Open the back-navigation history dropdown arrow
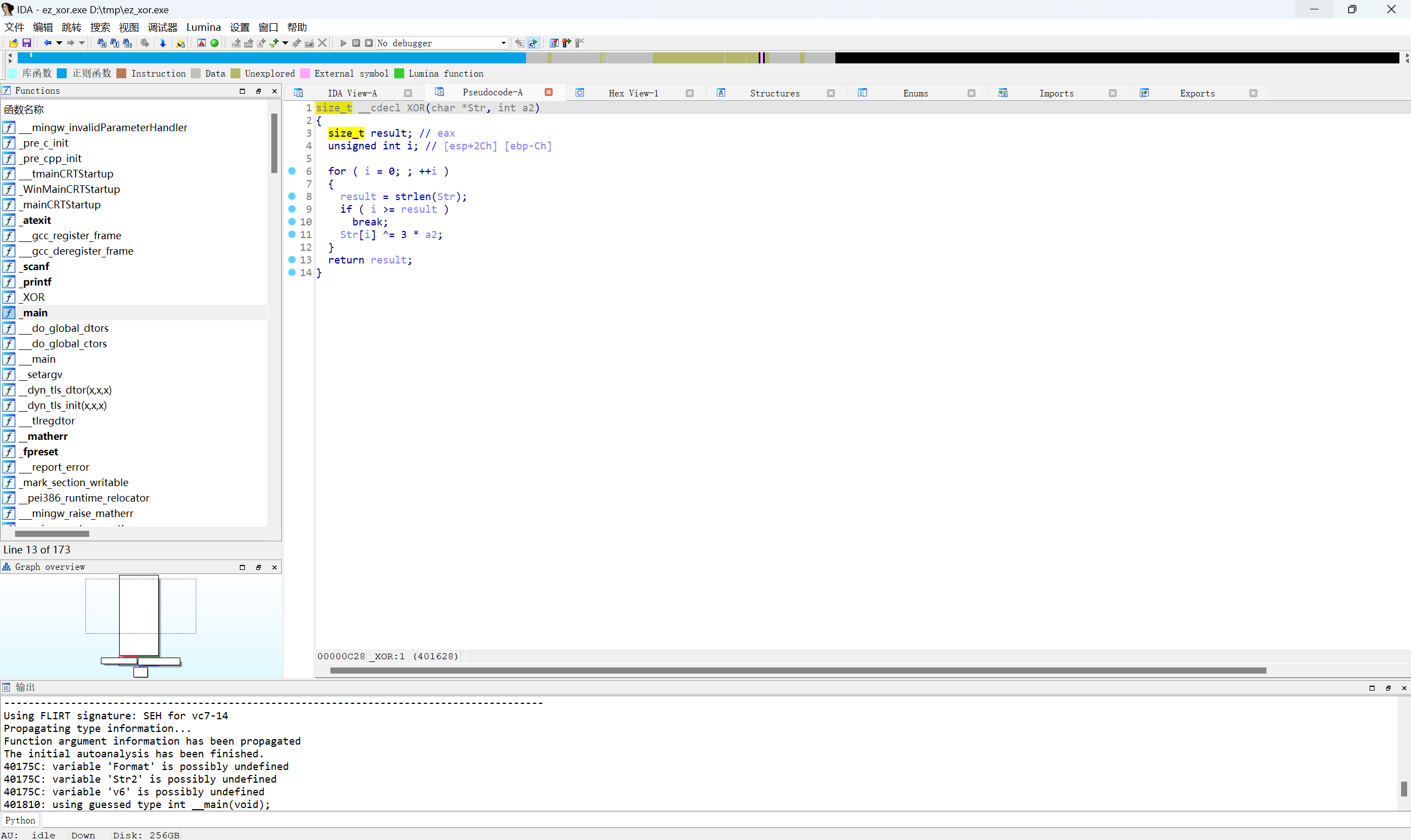 [59, 43]
